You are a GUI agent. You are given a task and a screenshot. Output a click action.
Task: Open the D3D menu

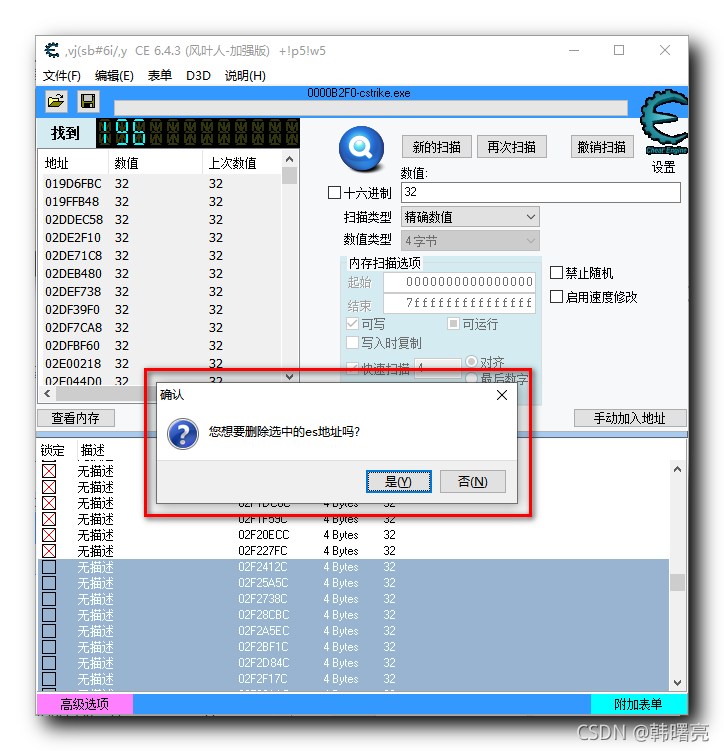click(198, 76)
